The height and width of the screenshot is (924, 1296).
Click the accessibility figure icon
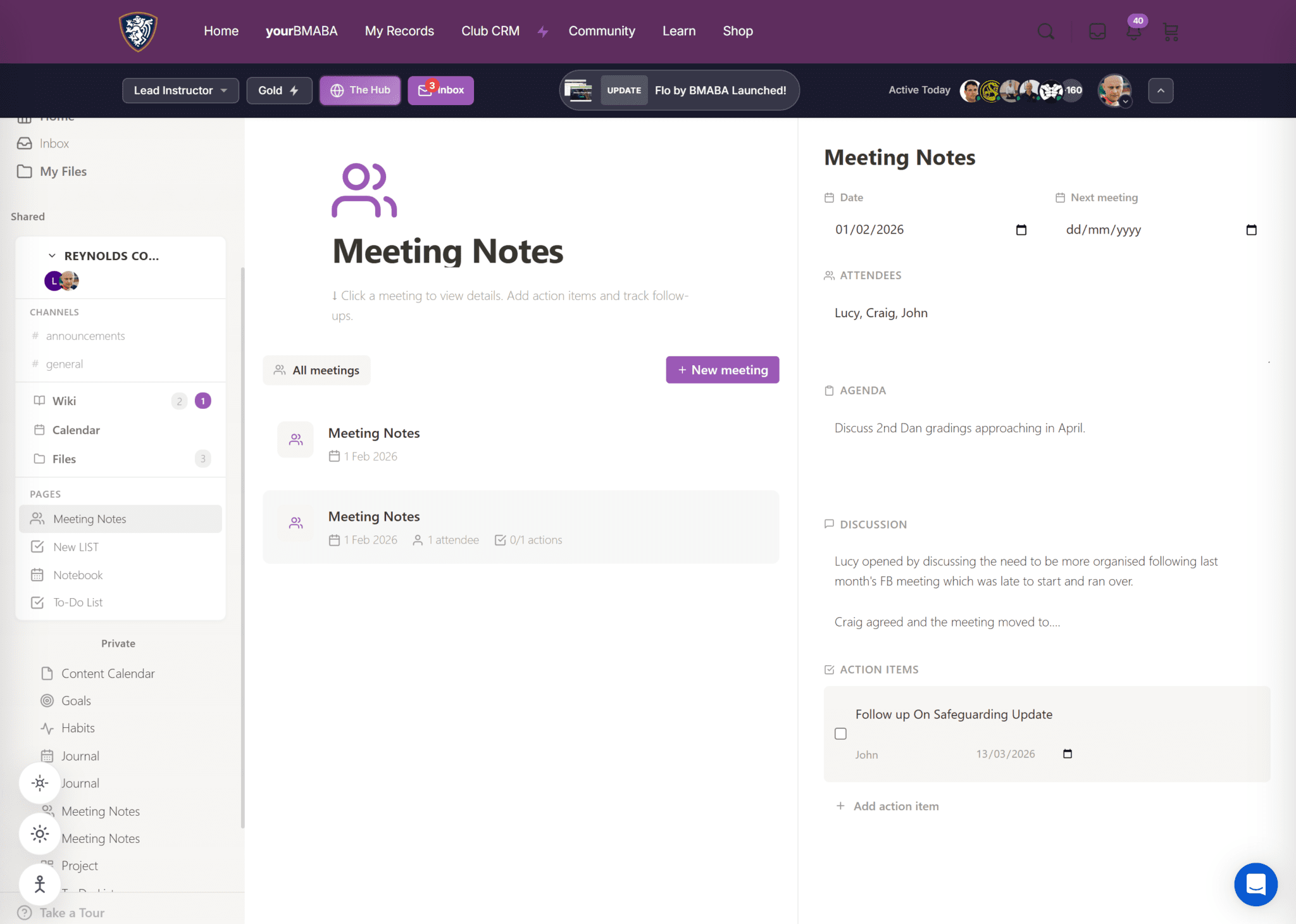tap(40, 884)
